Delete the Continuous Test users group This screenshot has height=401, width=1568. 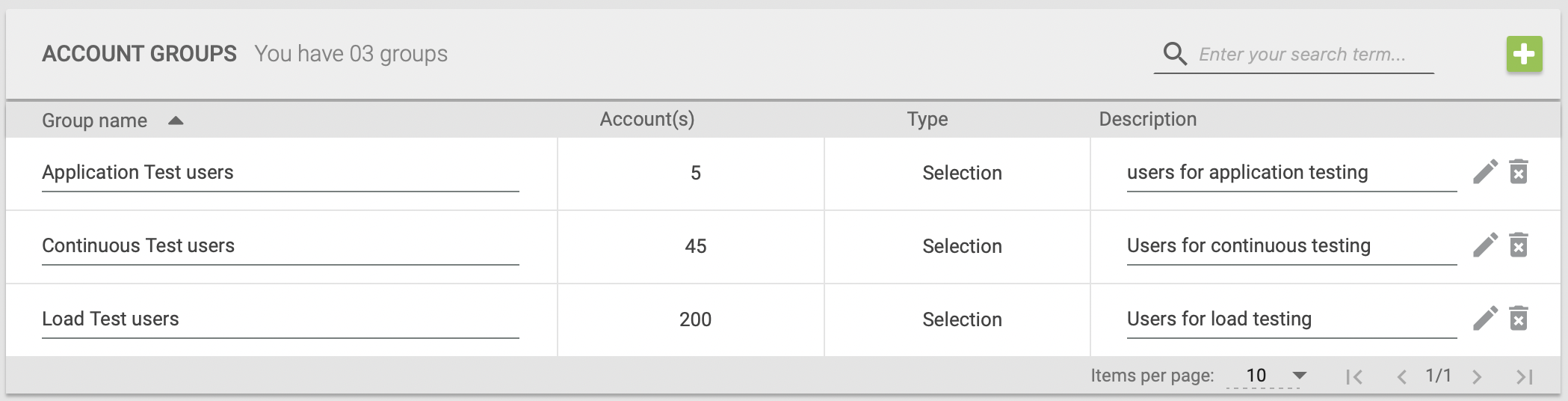[1518, 245]
